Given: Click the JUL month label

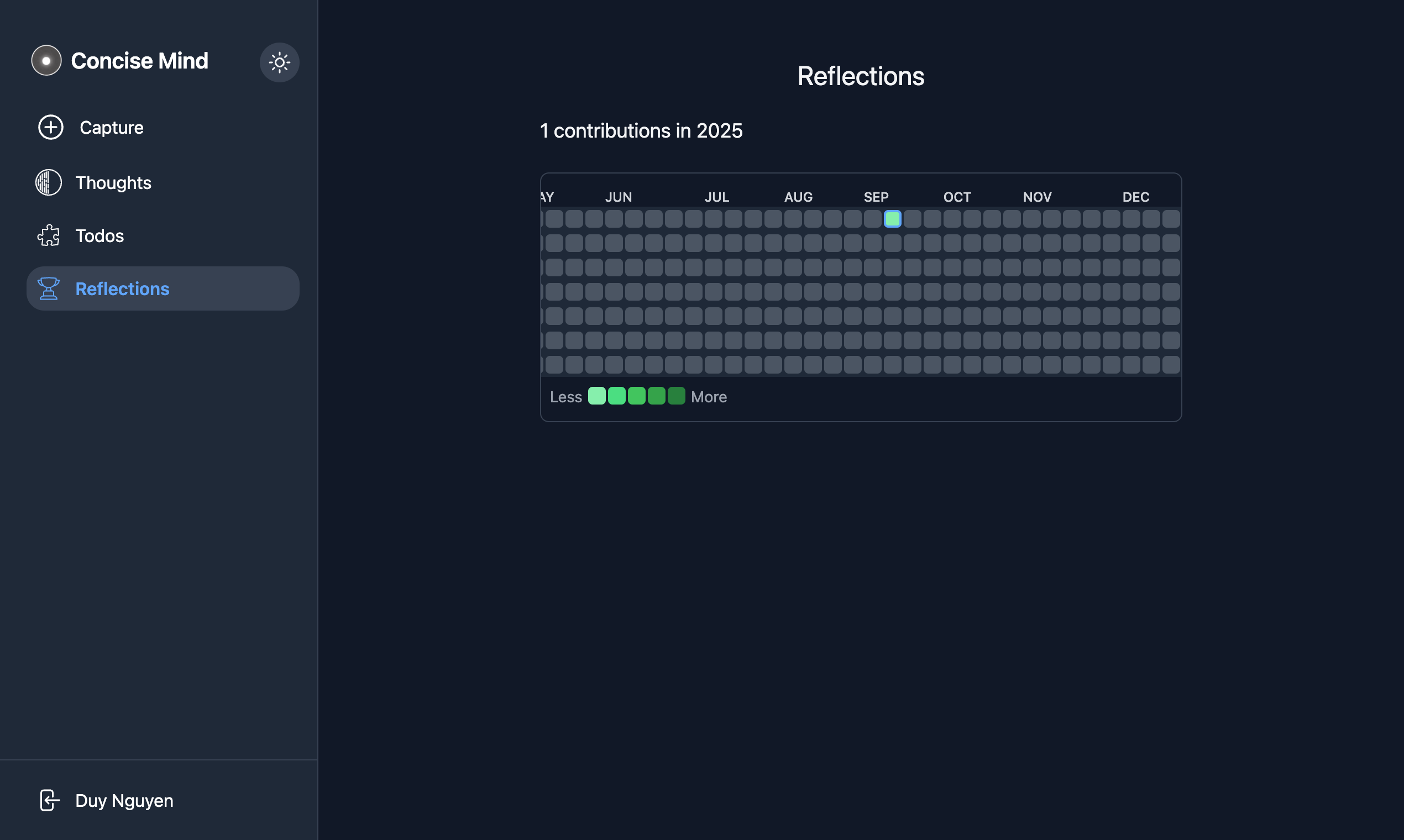Looking at the screenshot, I should [x=717, y=197].
